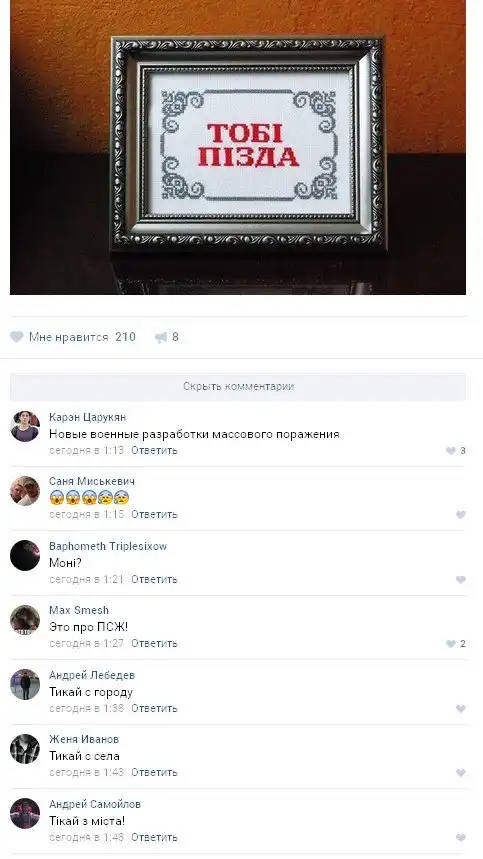Like Андрей Самойлов's comment
The height and width of the screenshot is (859, 483).
pyautogui.click(x=461, y=838)
